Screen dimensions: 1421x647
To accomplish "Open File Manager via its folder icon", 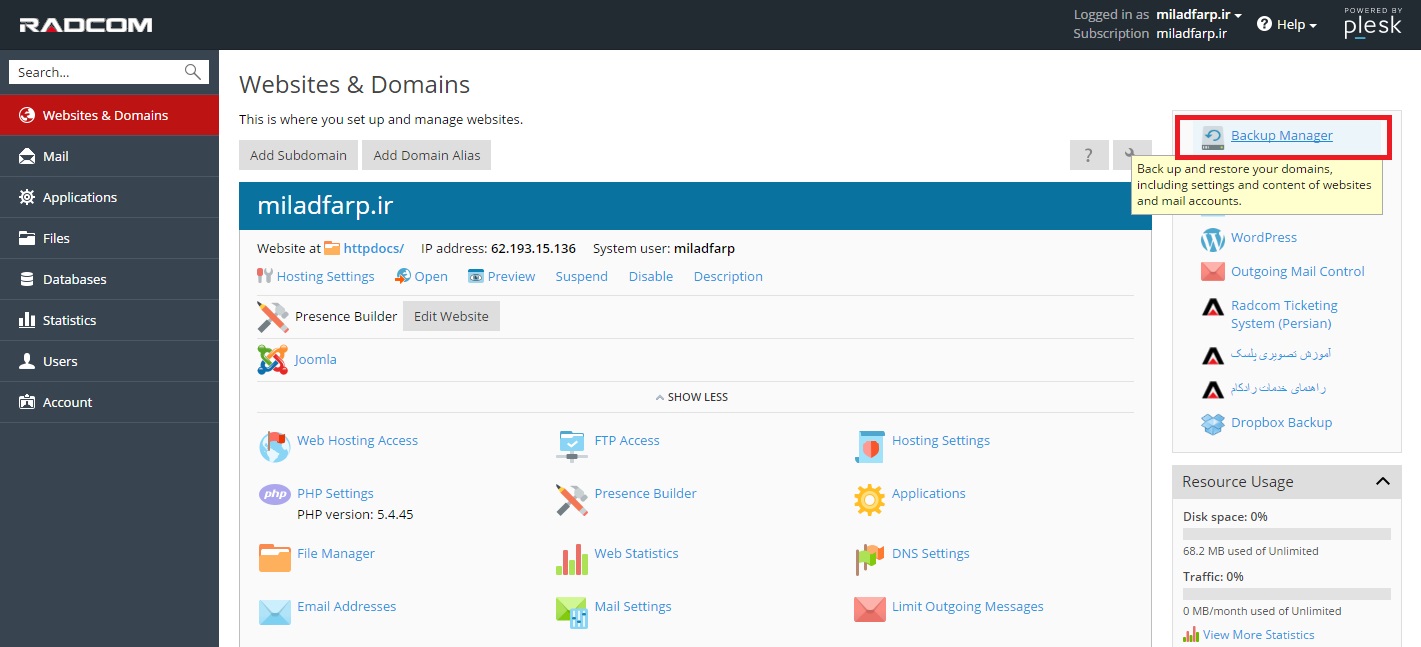I will click(x=274, y=557).
